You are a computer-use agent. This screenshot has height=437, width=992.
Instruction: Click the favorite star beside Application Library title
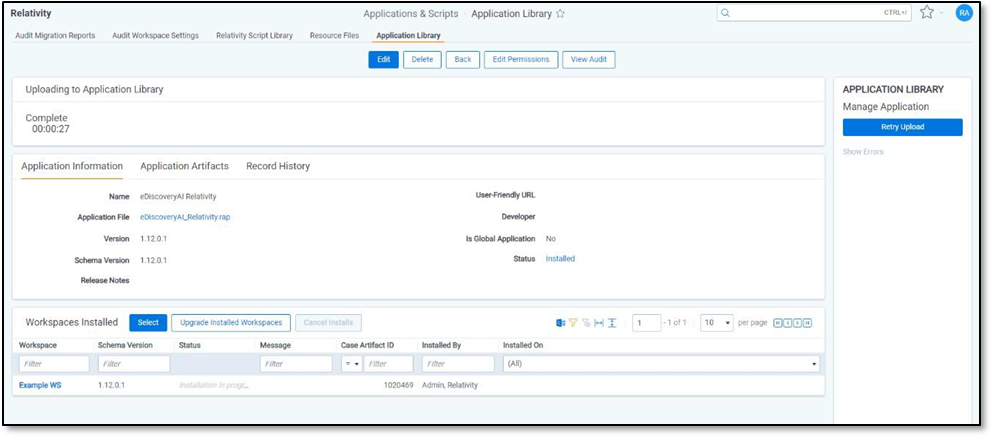pyautogui.click(x=560, y=14)
